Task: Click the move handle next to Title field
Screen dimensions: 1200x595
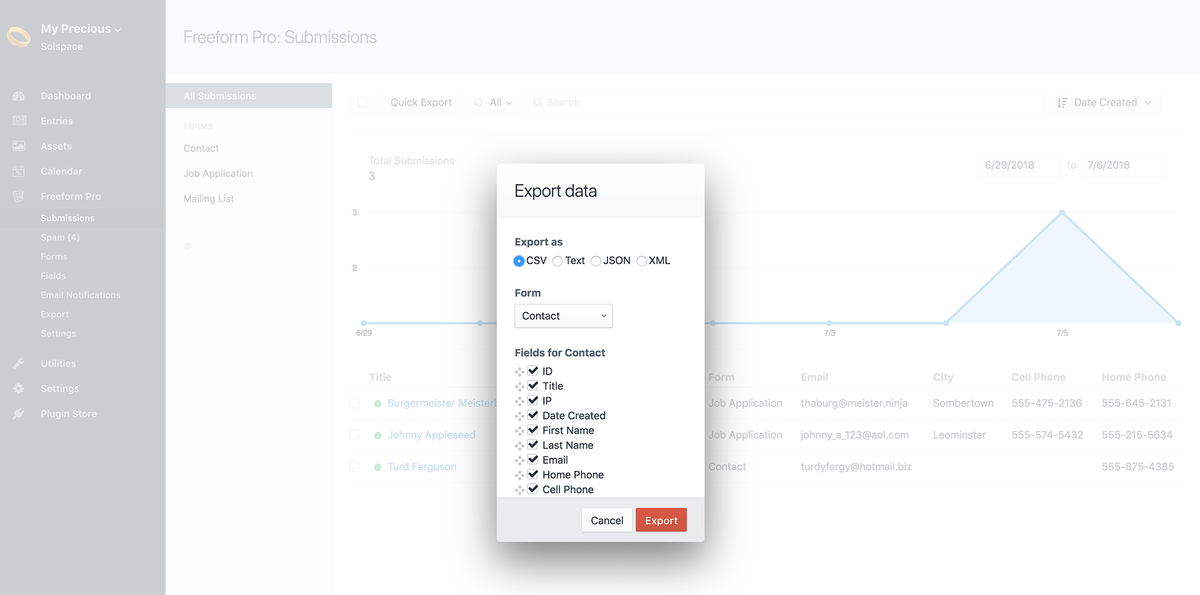Action: pyautogui.click(x=520, y=387)
